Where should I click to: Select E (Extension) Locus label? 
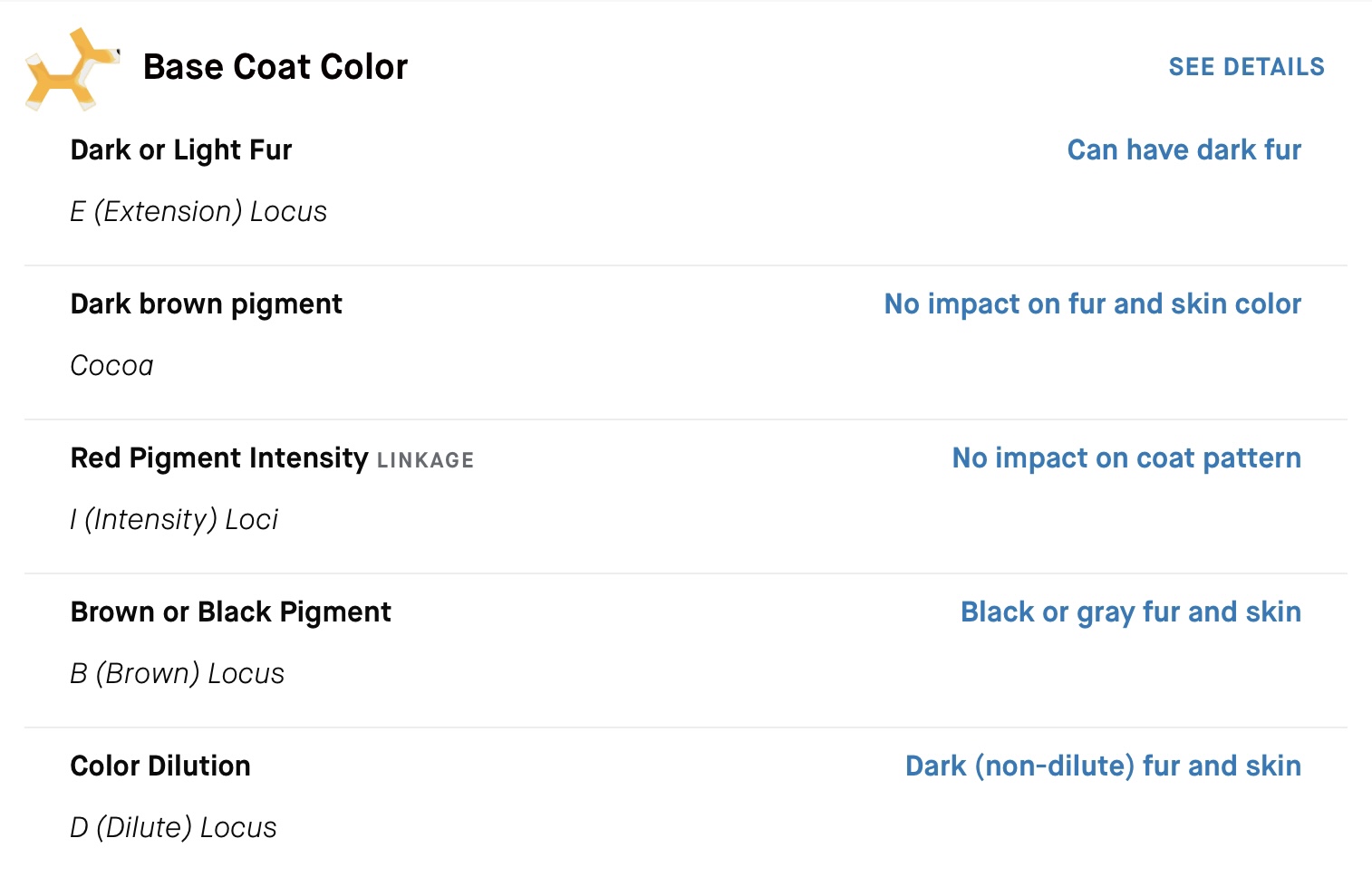(x=198, y=211)
